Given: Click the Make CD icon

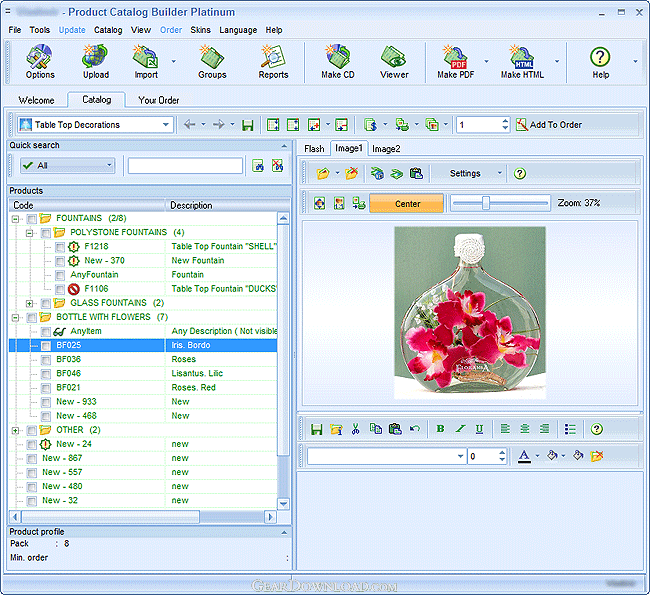Looking at the screenshot, I should click(337, 62).
